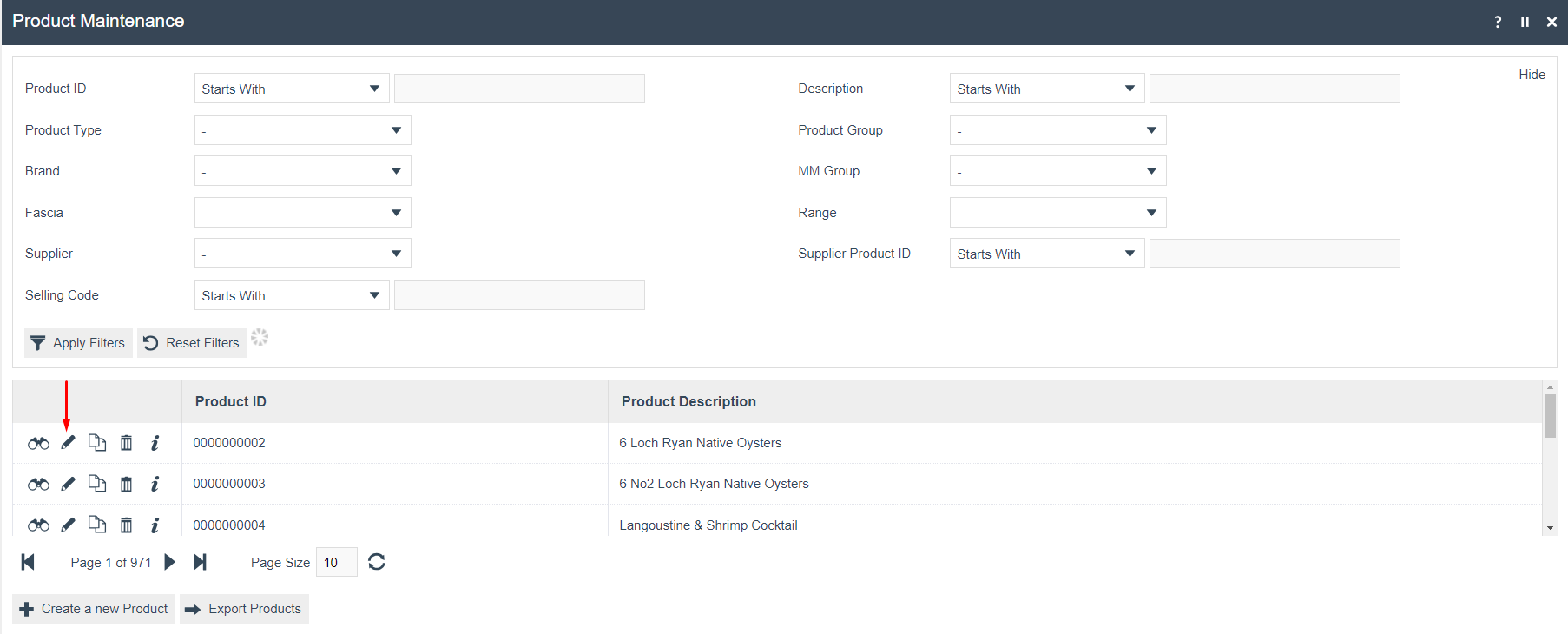Go to next page of products
The width and height of the screenshot is (1568, 634).
[x=169, y=562]
